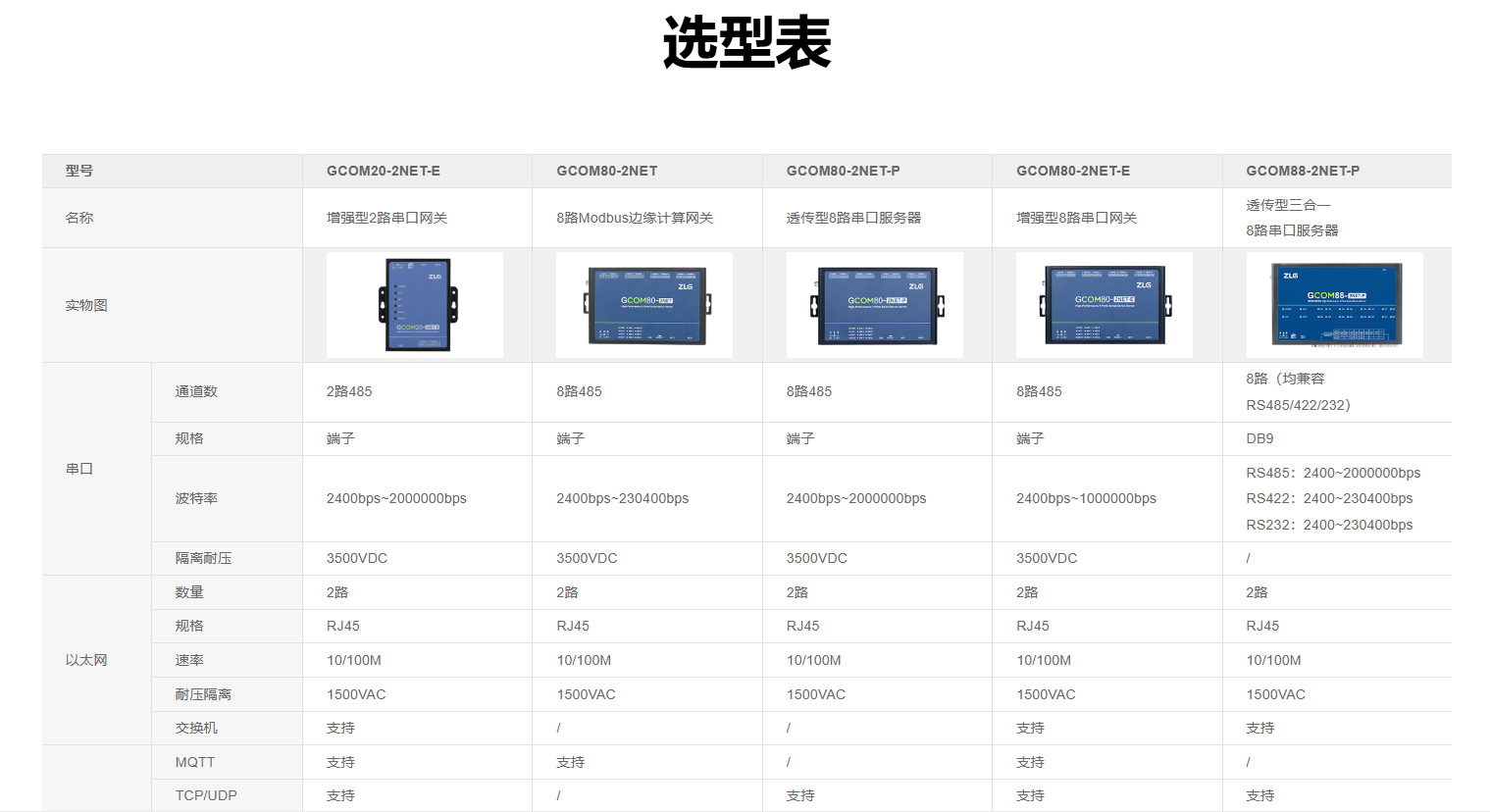Click the 串口 category row label
Viewport: 1490px width, 812px height.
(79, 469)
